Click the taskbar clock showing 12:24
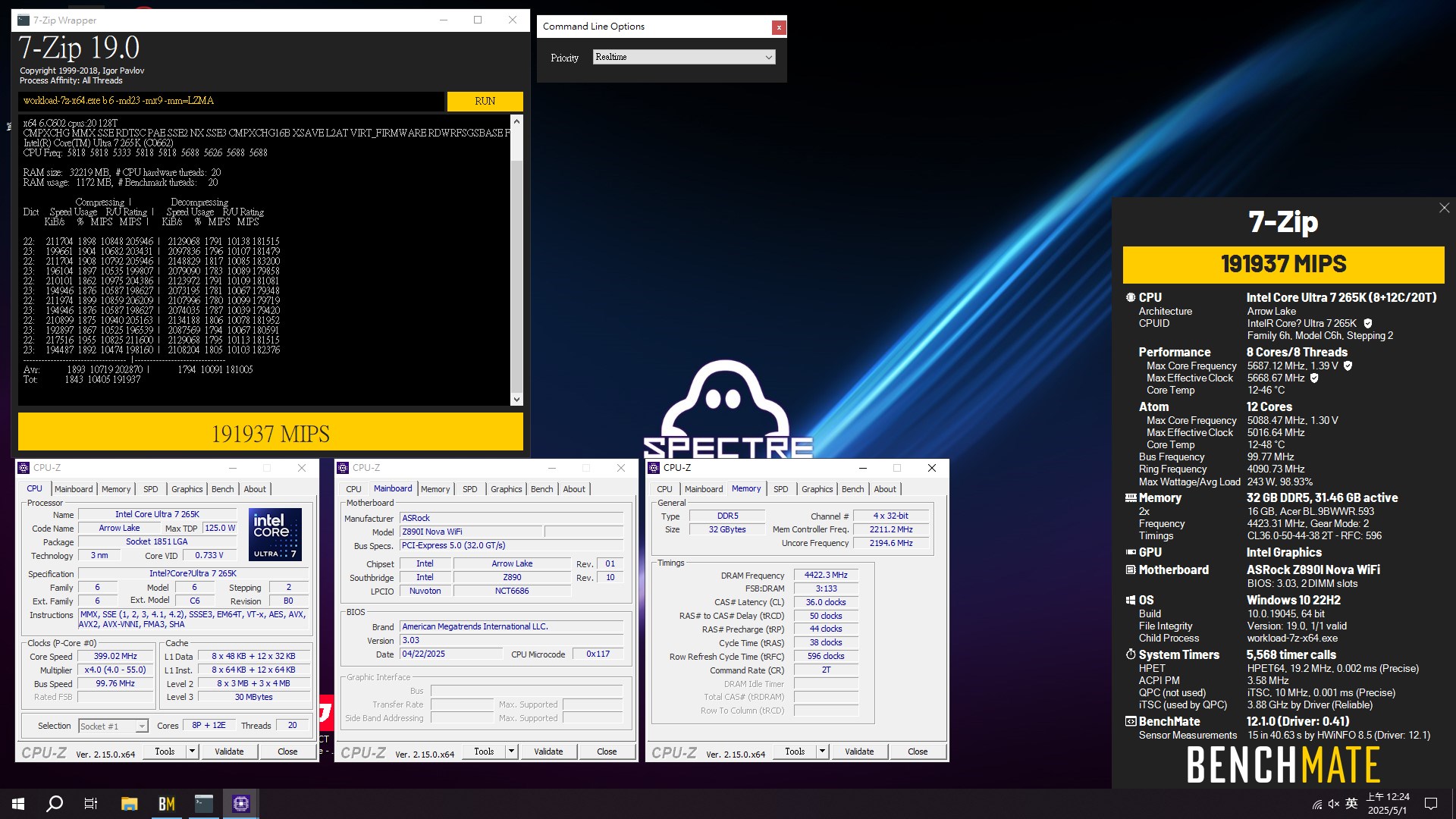The image size is (1456, 819). pyautogui.click(x=1387, y=804)
